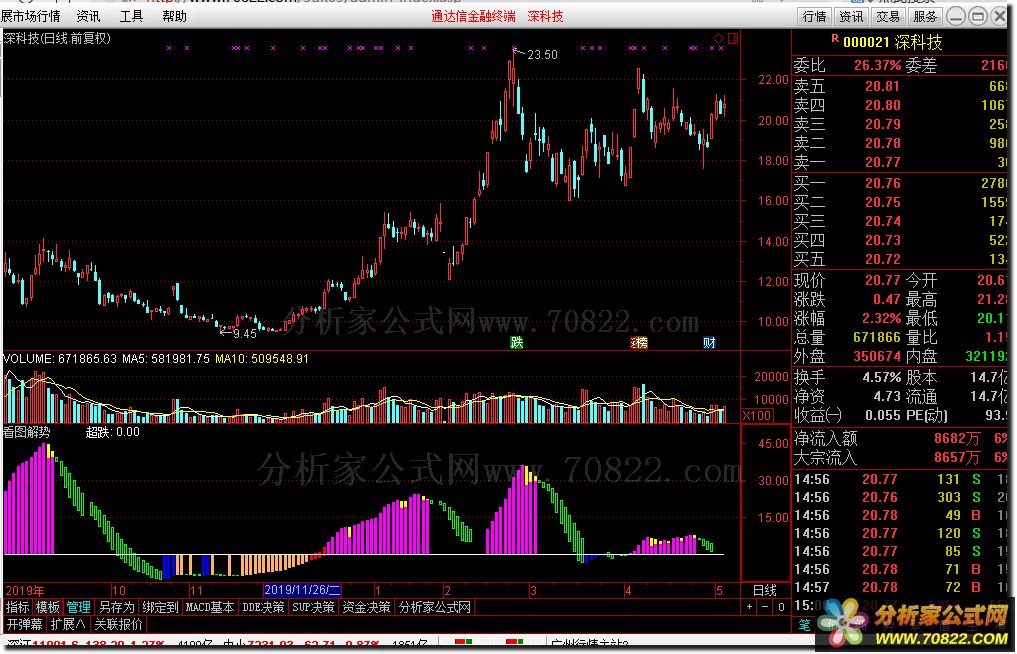
Task: Select the 管理 tab
Action: tap(78, 607)
